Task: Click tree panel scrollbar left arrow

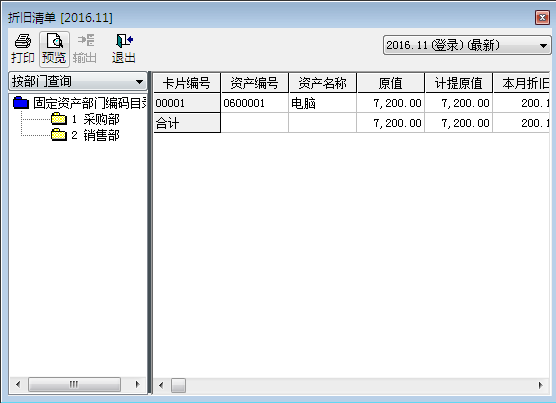Action: coord(18,385)
